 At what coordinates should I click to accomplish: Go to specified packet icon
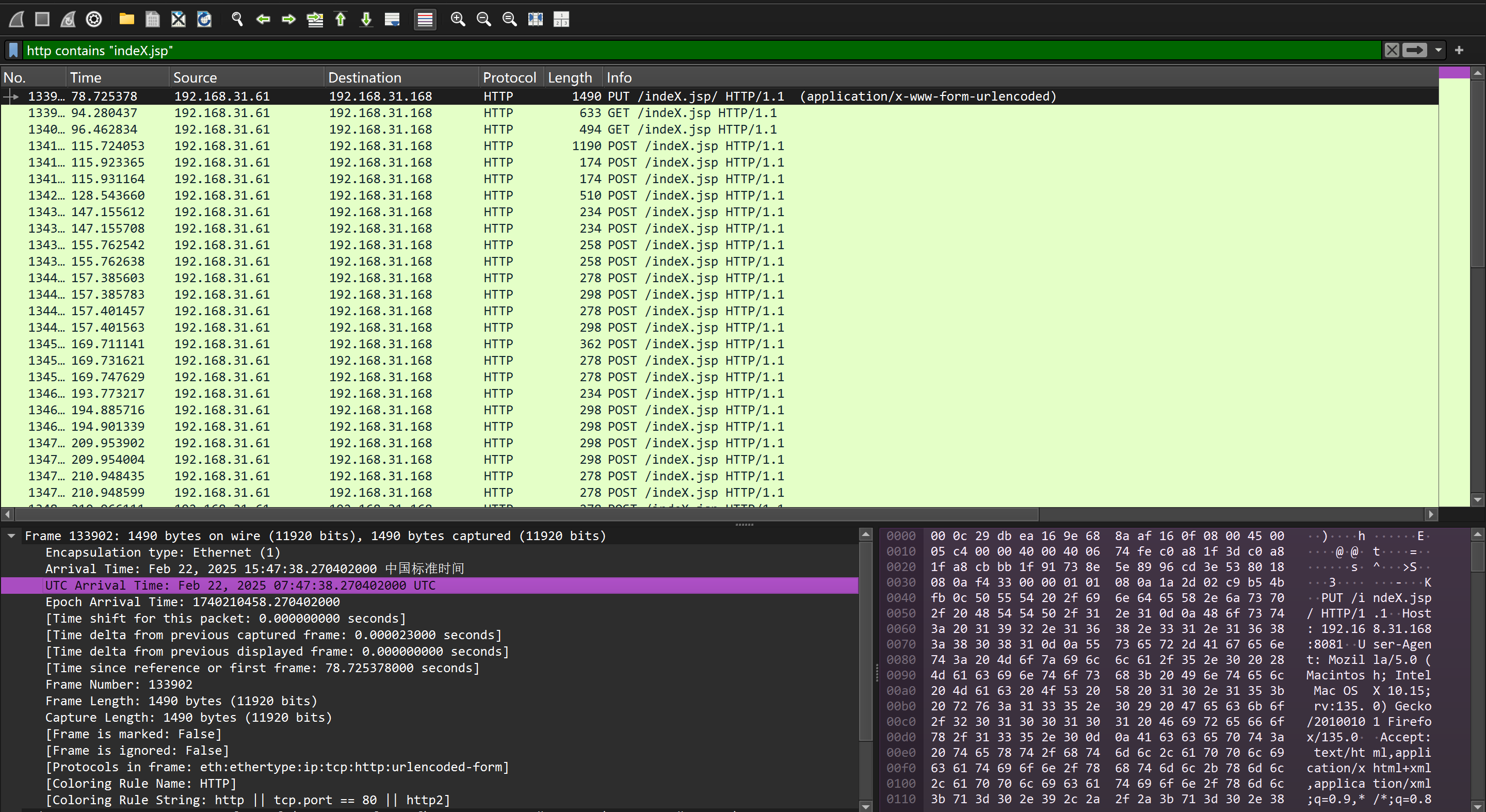point(315,20)
